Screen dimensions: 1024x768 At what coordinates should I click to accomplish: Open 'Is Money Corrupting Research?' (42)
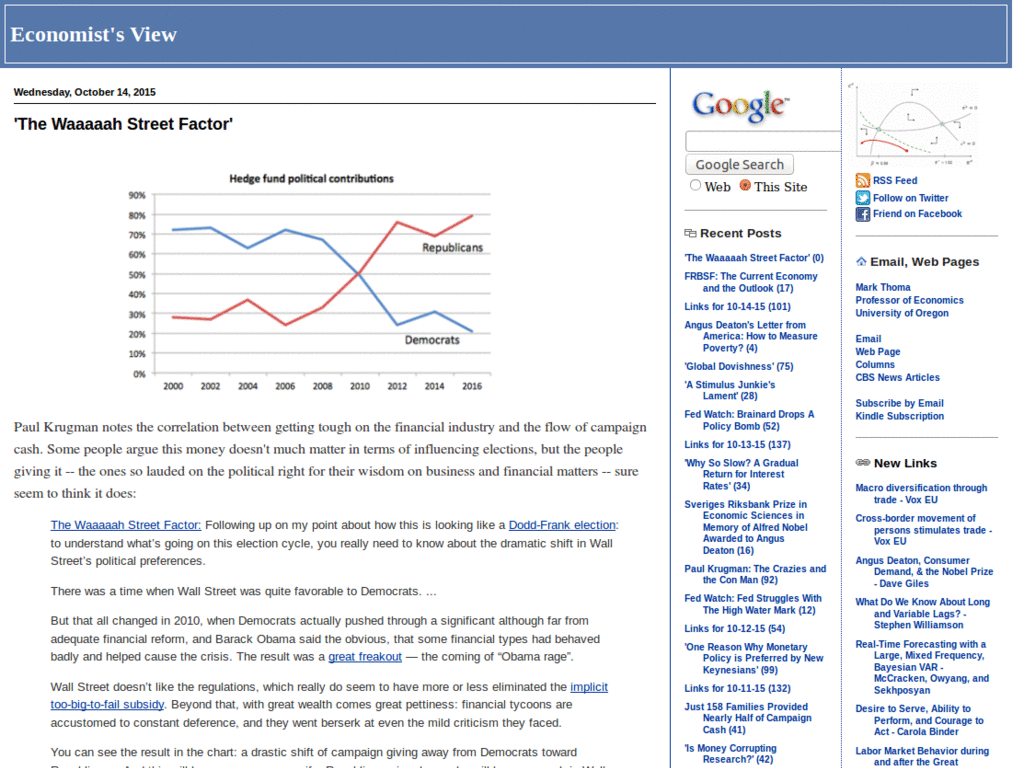point(730,754)
